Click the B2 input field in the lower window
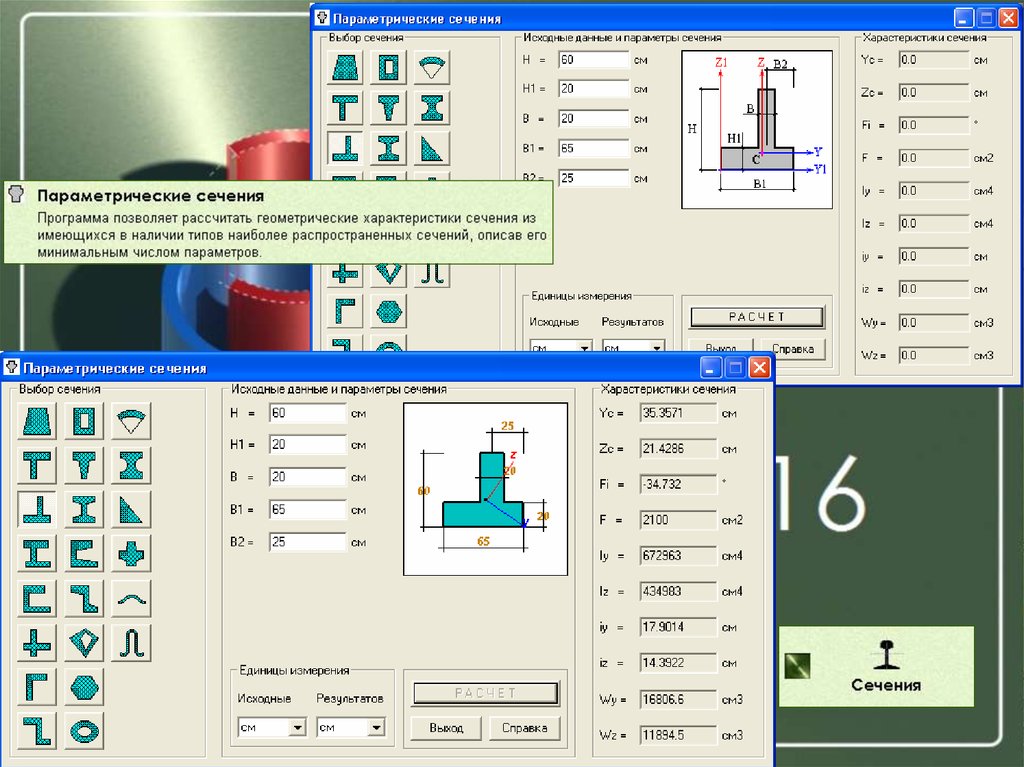 coord(307,542)
